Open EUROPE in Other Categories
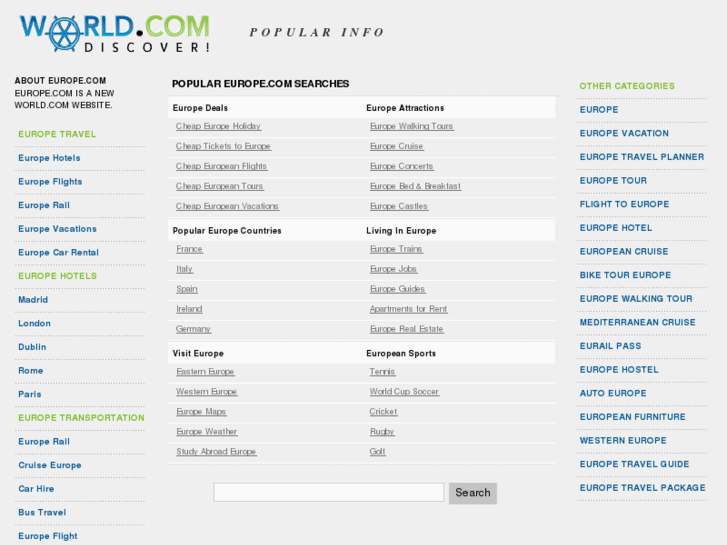The height and width of the screenshot is (545, 727). pos(599,110)
